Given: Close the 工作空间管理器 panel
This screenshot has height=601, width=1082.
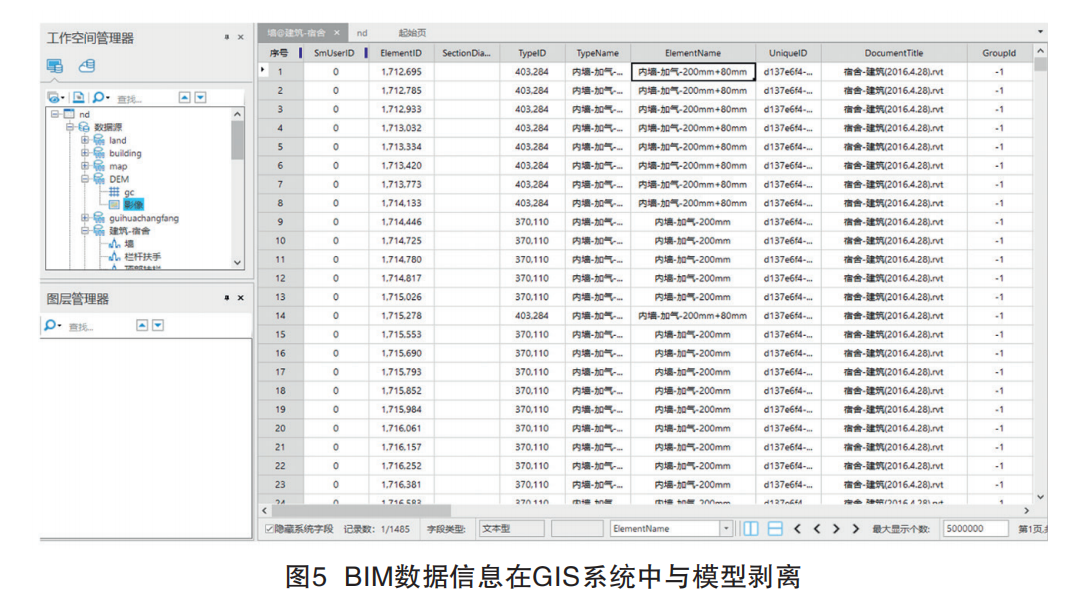Looking at the screenshot, I should point(241,37).
